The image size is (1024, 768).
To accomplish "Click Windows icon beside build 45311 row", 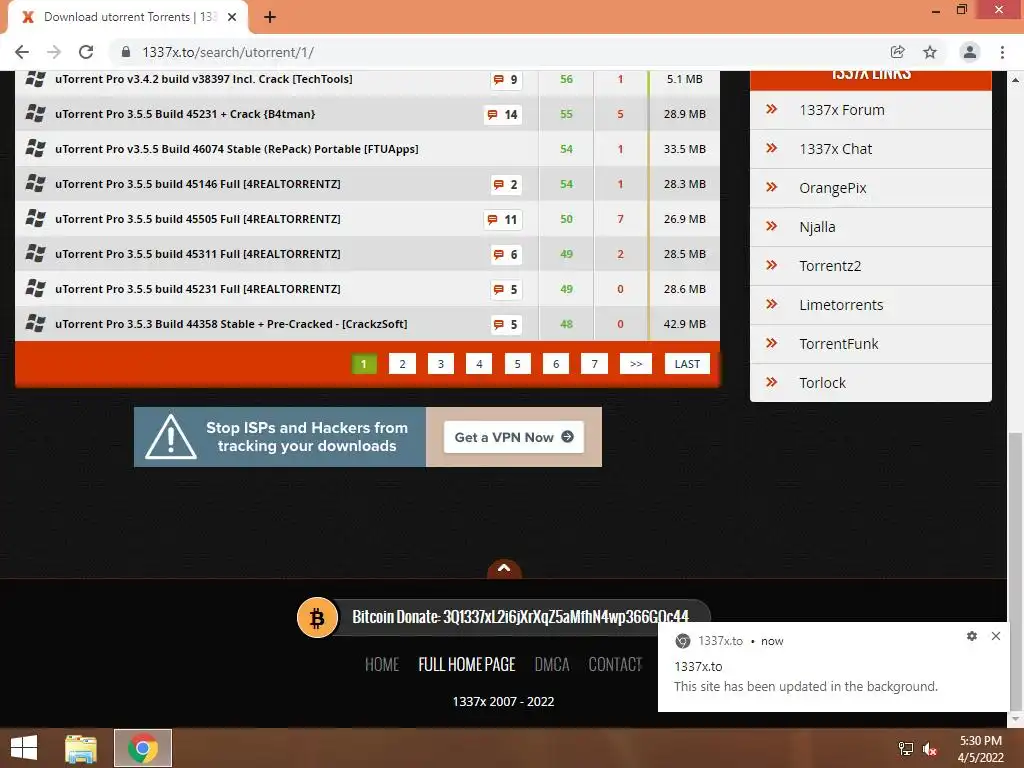I will pos(35,253).
